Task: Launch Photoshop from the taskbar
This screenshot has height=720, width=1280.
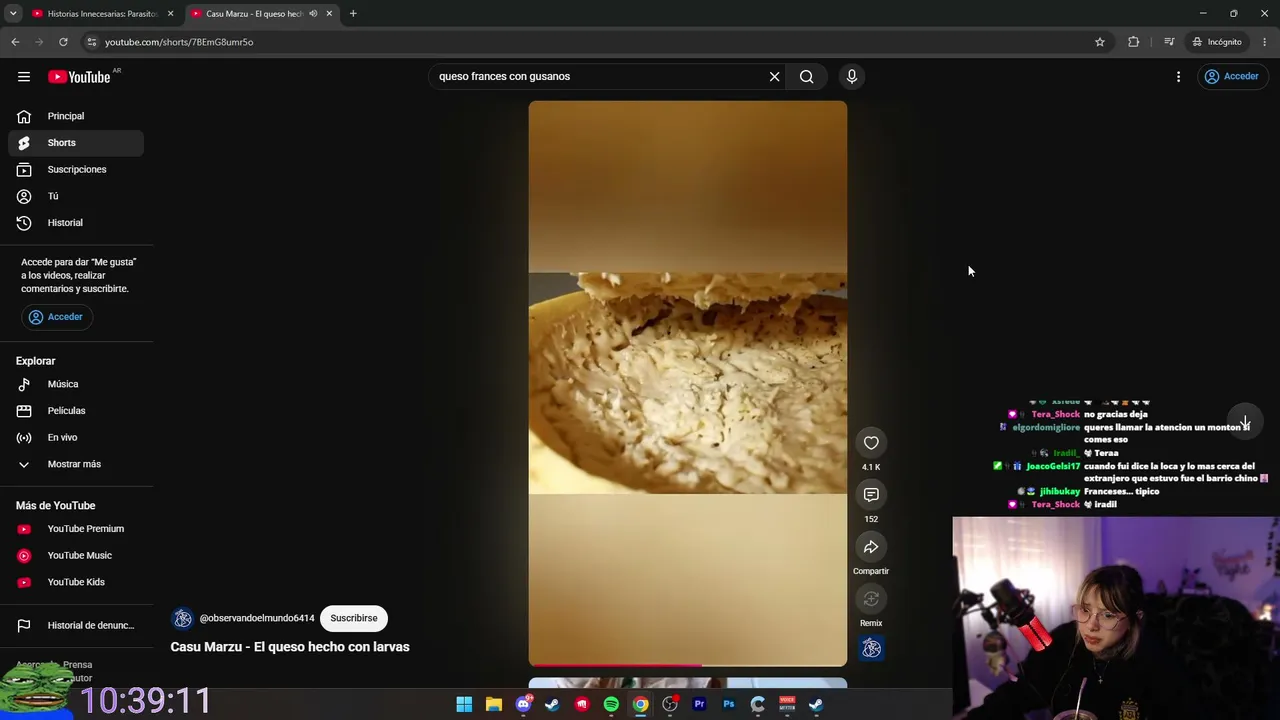Action: tap(729, 704)
